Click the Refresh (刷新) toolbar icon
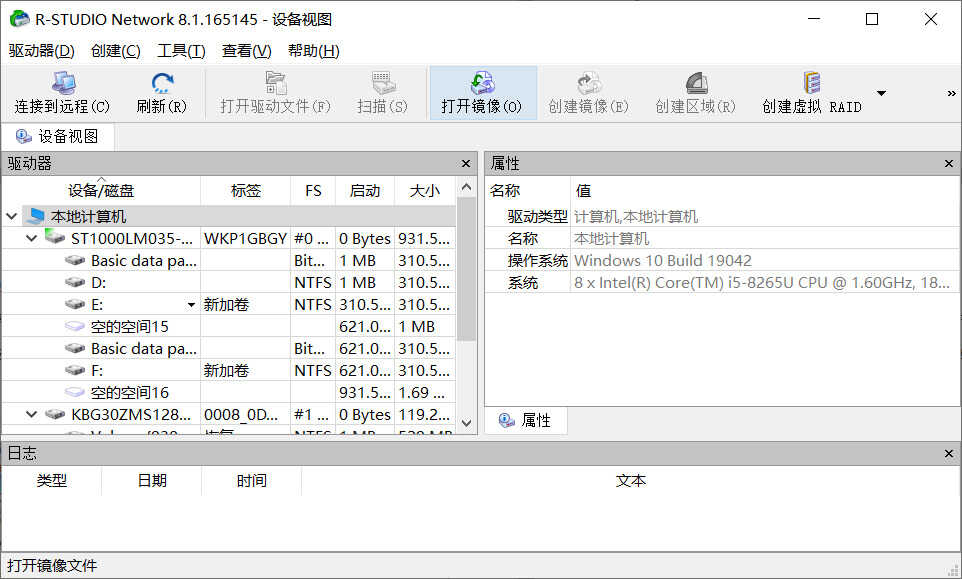The image size is (962, 579). coord(161,83)
